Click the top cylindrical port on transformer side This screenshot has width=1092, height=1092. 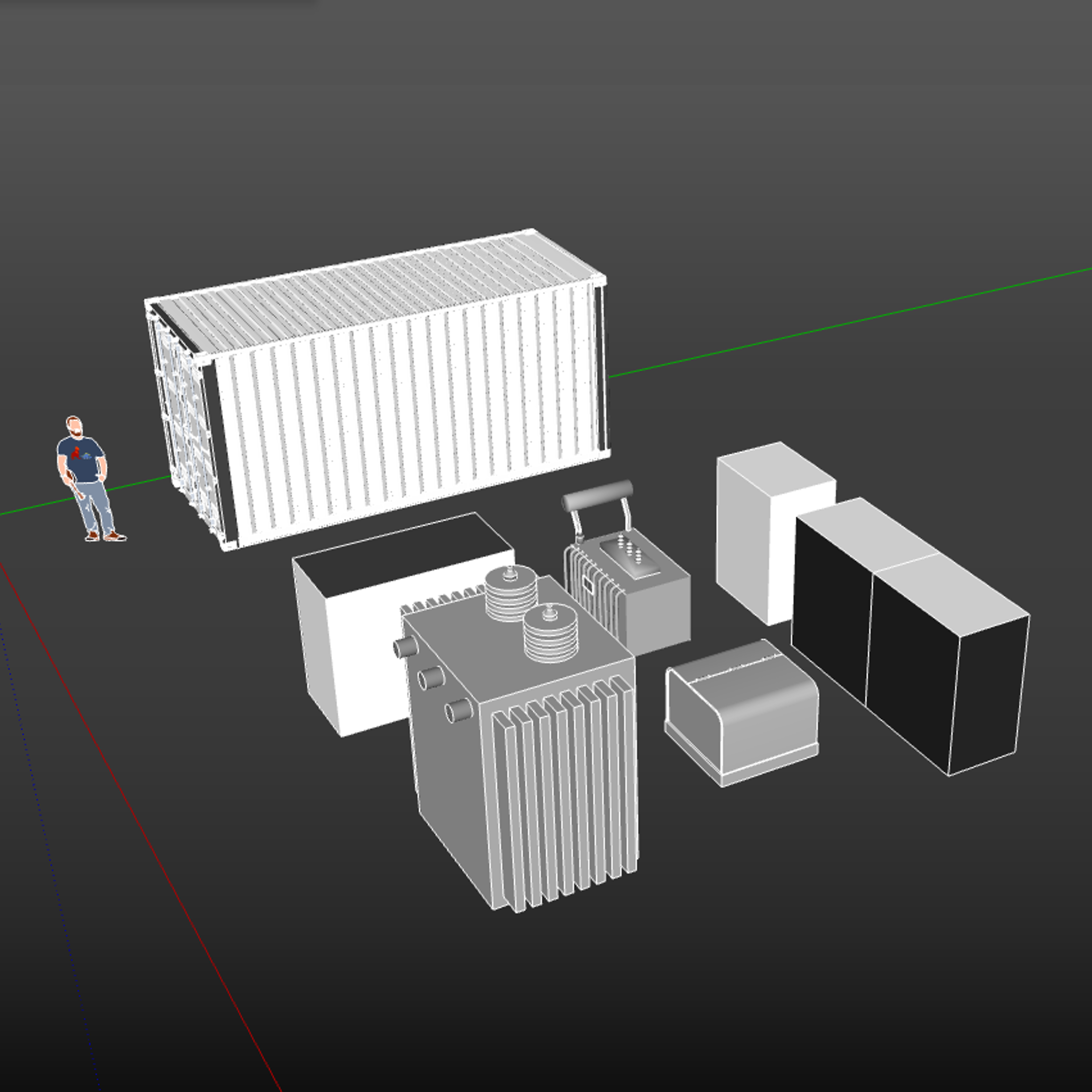coord(405,646)
